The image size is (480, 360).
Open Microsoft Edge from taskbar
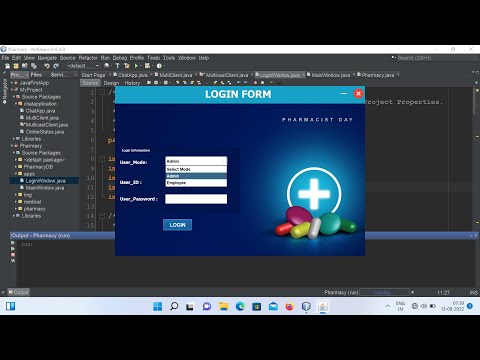click(240, 306)
